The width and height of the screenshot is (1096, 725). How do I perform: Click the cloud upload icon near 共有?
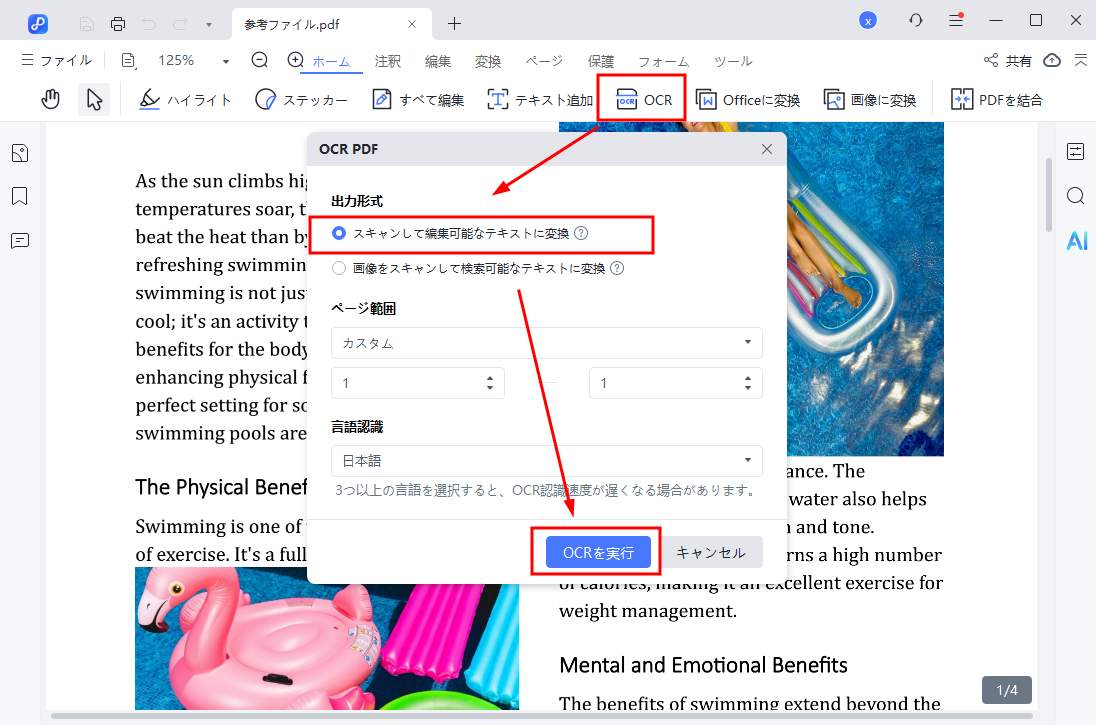coord(1051,60)
